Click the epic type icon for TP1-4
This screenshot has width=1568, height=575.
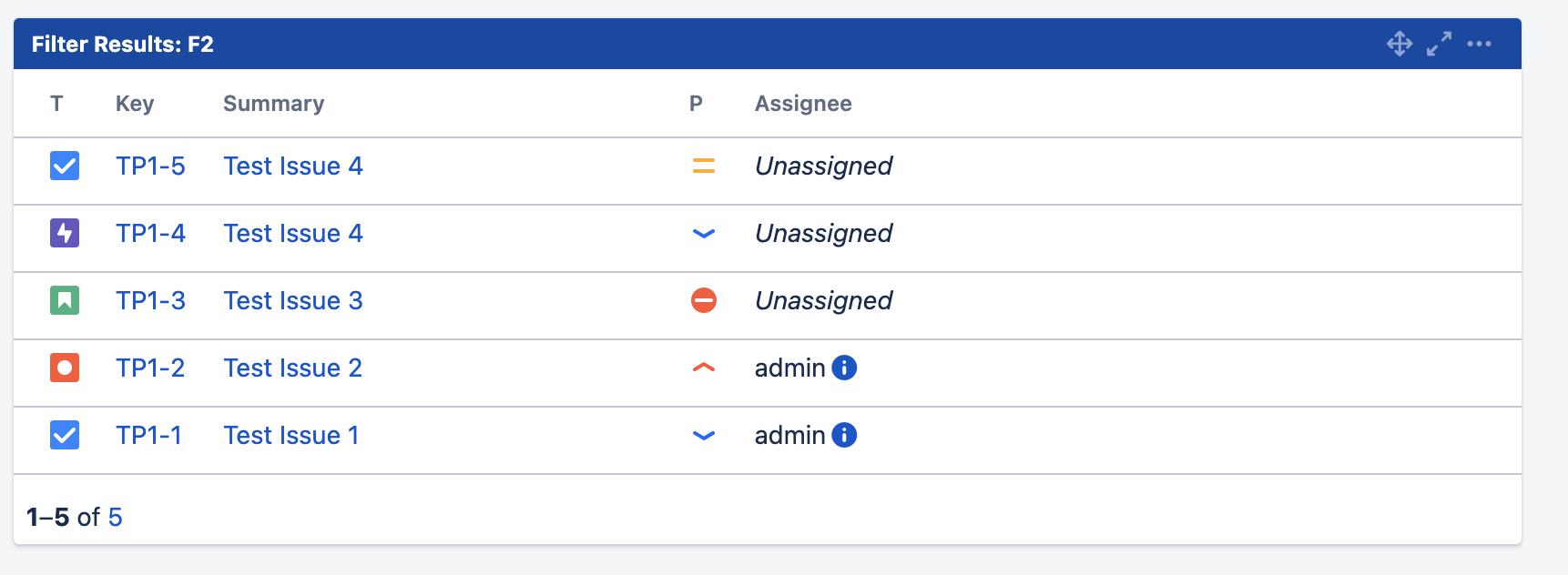(x=65, y=233)
